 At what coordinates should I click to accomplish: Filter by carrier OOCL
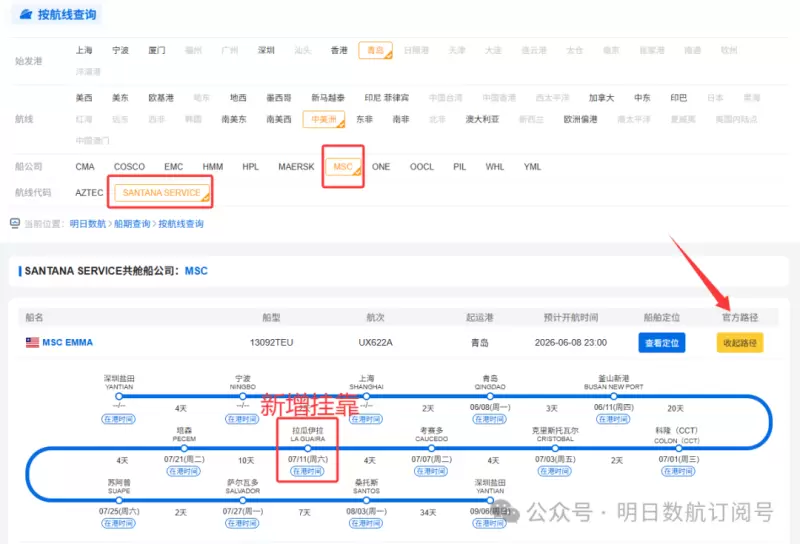click(x=421, y=166)
